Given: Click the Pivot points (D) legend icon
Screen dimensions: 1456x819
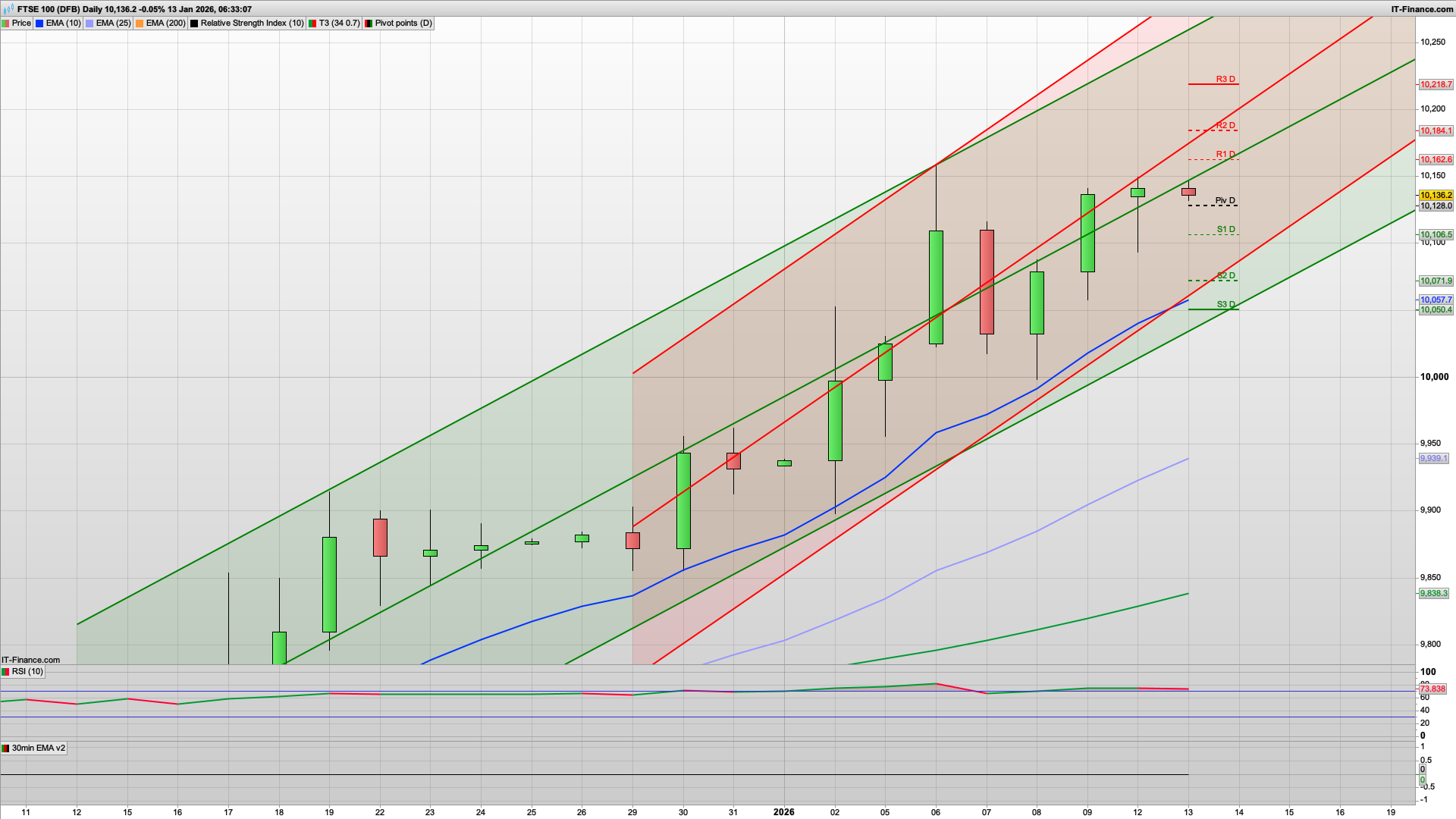Looking at the screenshot, I should click(x=369, y=23).
